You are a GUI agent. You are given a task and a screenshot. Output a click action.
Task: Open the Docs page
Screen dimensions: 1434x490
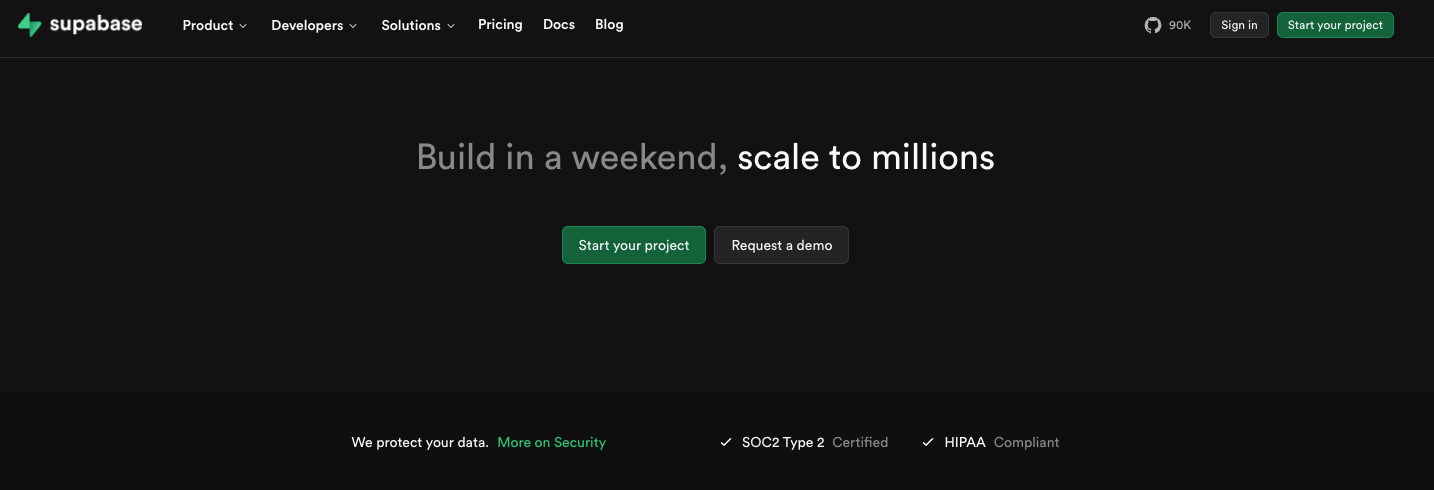point(559,24)
